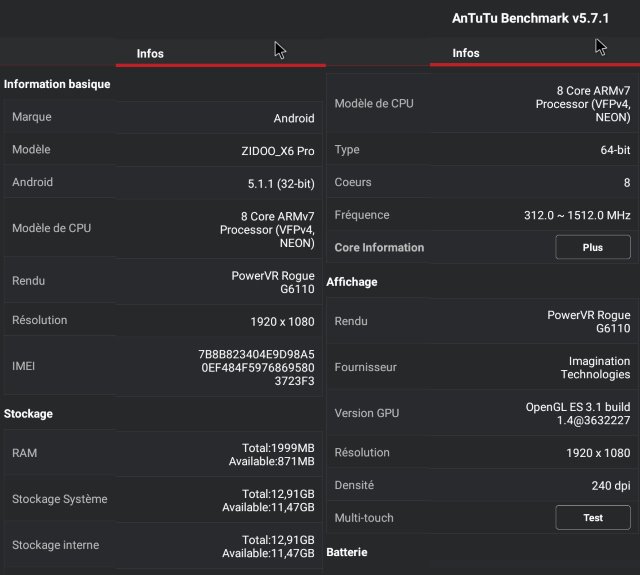640x575 pixels.
Task: Click the Type value 64-bit
Action: pos(615,150)
